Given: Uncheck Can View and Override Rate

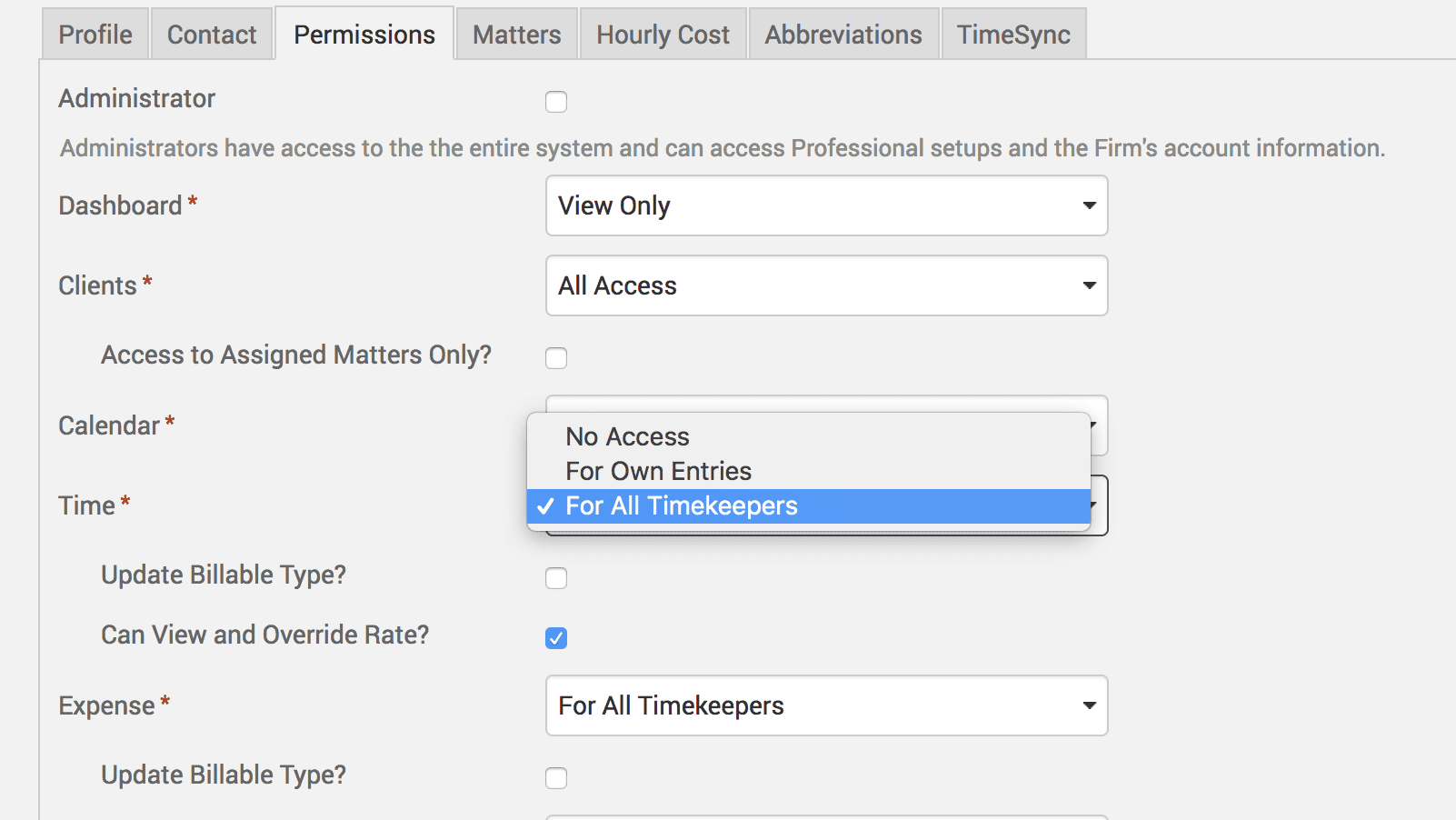Looking at the screenshot, I should [x=556, y=638].
